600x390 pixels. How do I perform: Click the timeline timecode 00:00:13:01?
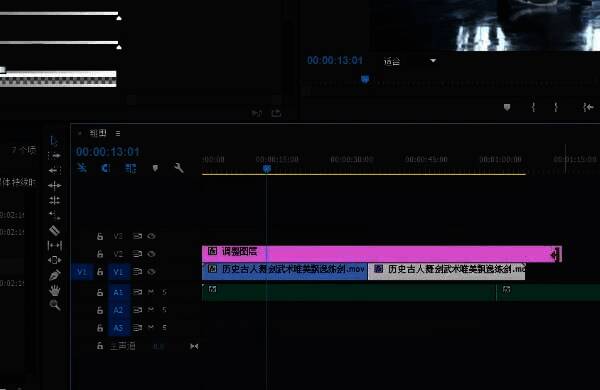click(x=108, y=152)
